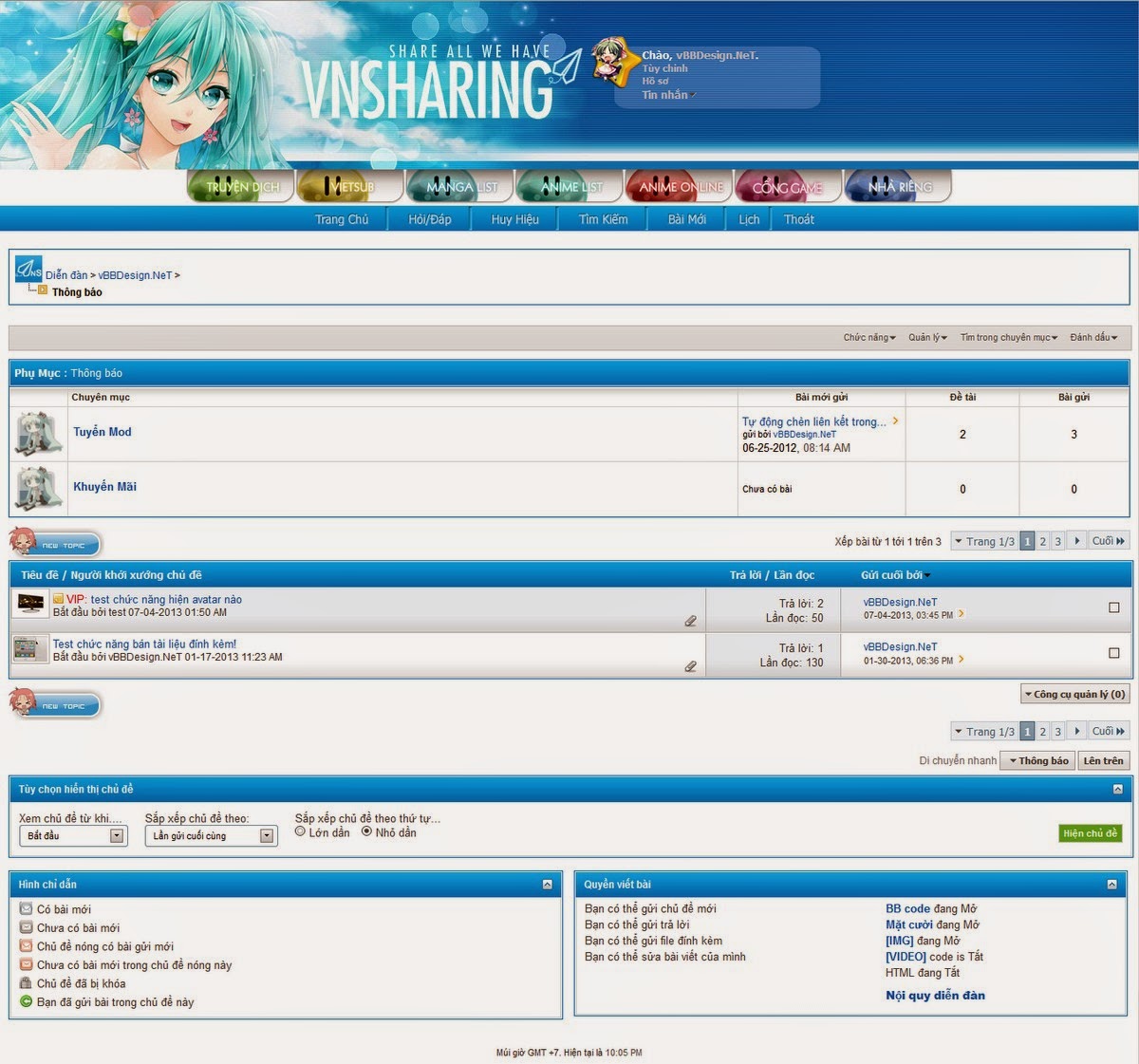Click the VIP test thread's status icon
The width and height of the screenshot is (1139, 1064).
[31, 603]
